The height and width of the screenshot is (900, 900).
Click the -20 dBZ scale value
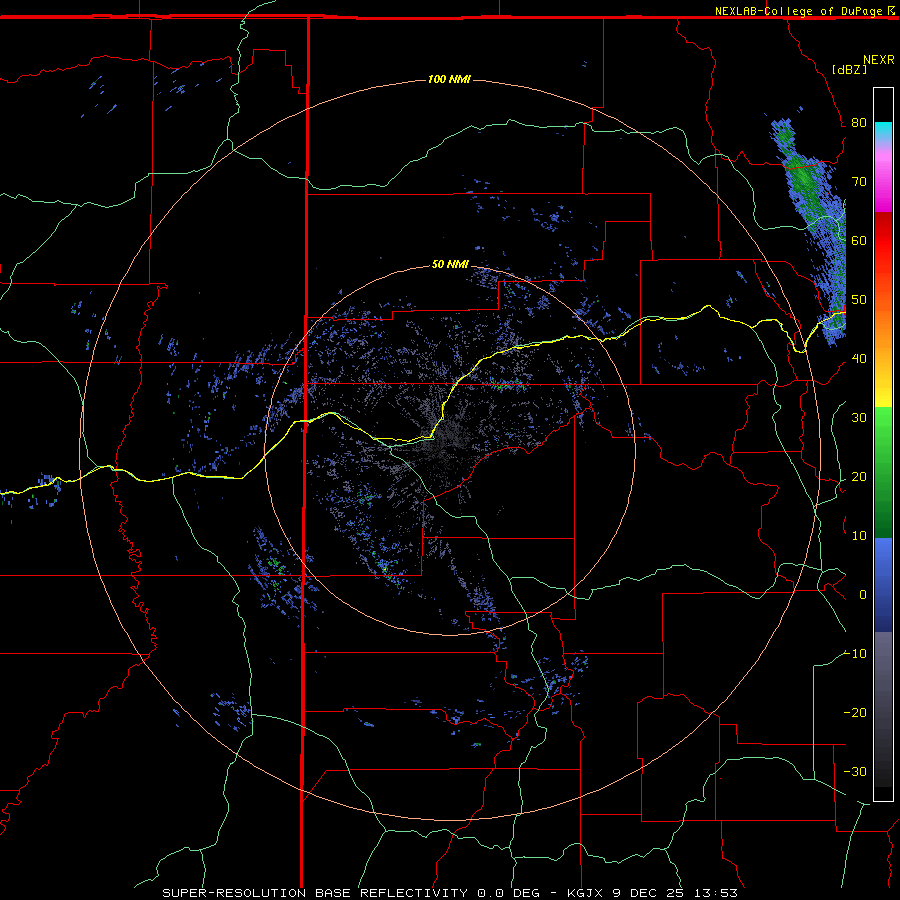pyautogui.click(x=855, y=713)
